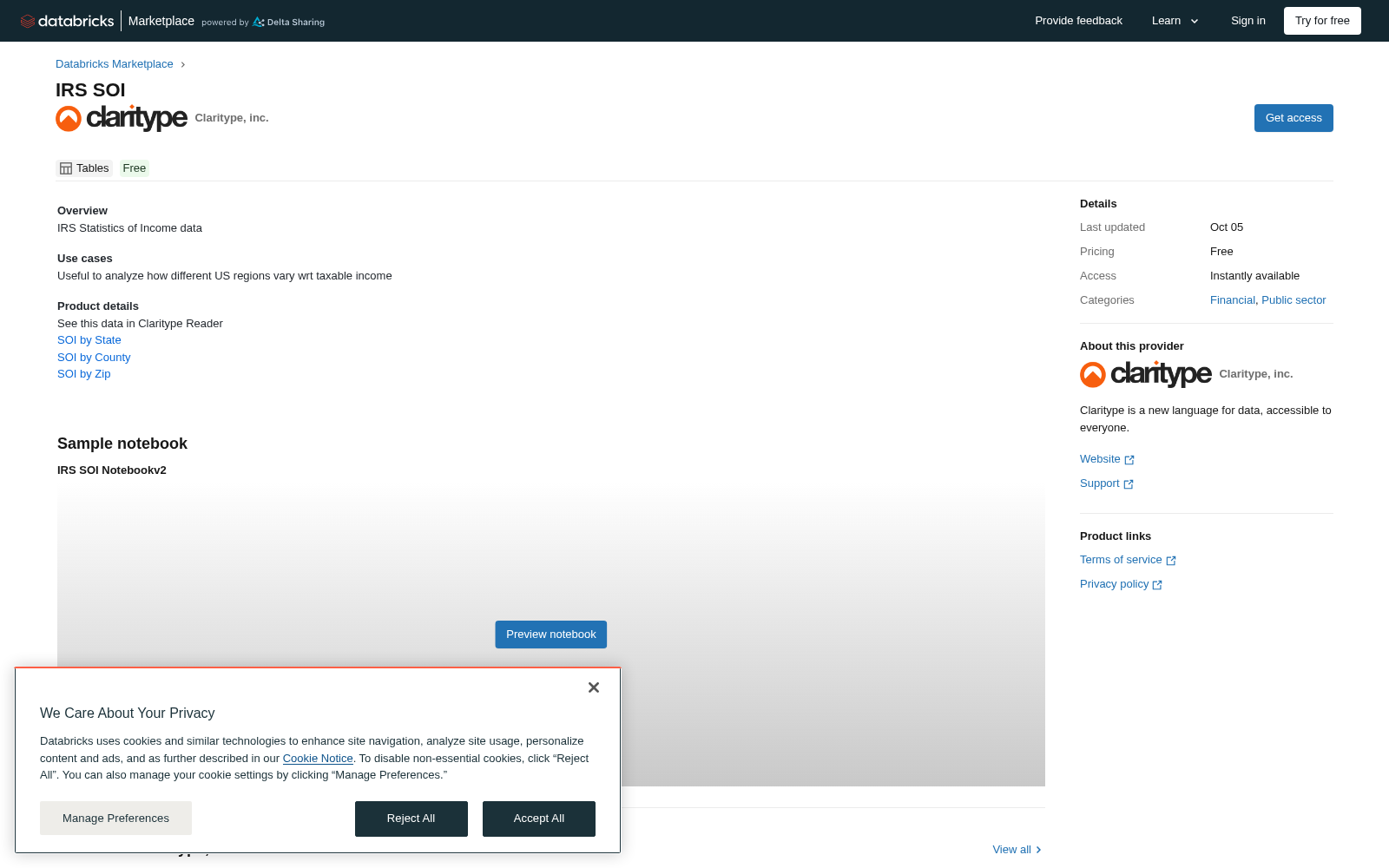Click the 'Instantly available' access value
This screenshot has height=868, width=1389.
pyautogui.click(x=1254, y=276)
